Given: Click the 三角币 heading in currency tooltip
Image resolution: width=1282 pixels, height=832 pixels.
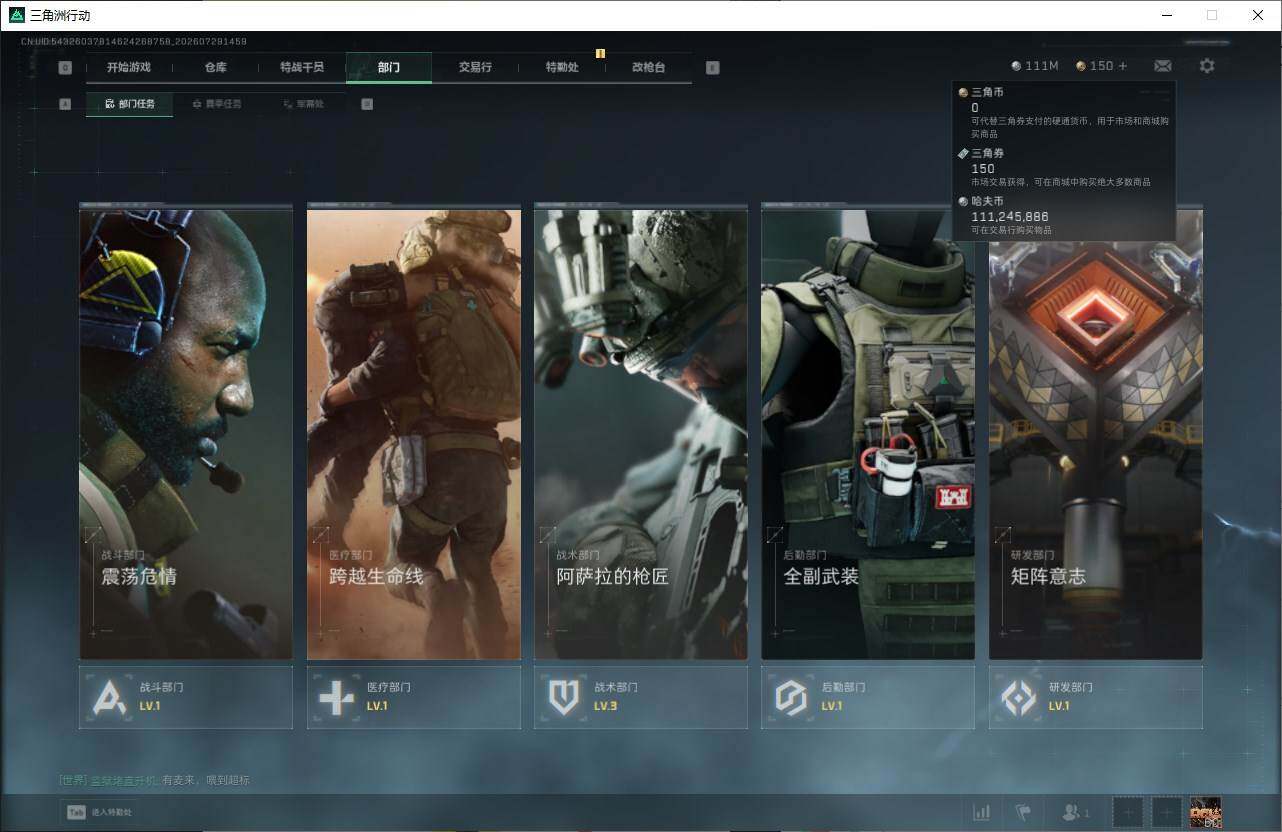Looking at the screenshot, I should [987, 92].
